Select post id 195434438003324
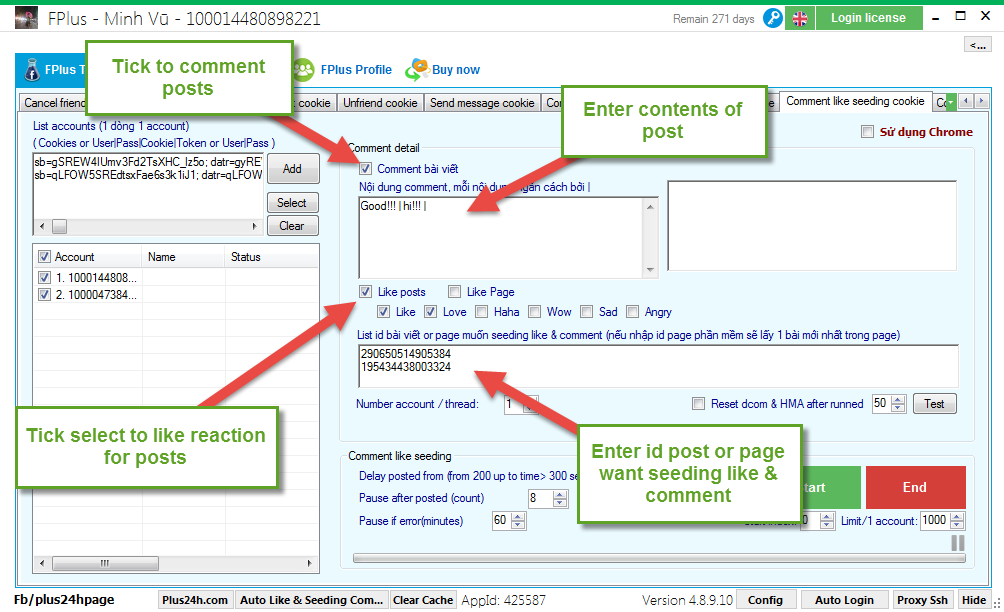1004x612 pixels. (406, 367)
